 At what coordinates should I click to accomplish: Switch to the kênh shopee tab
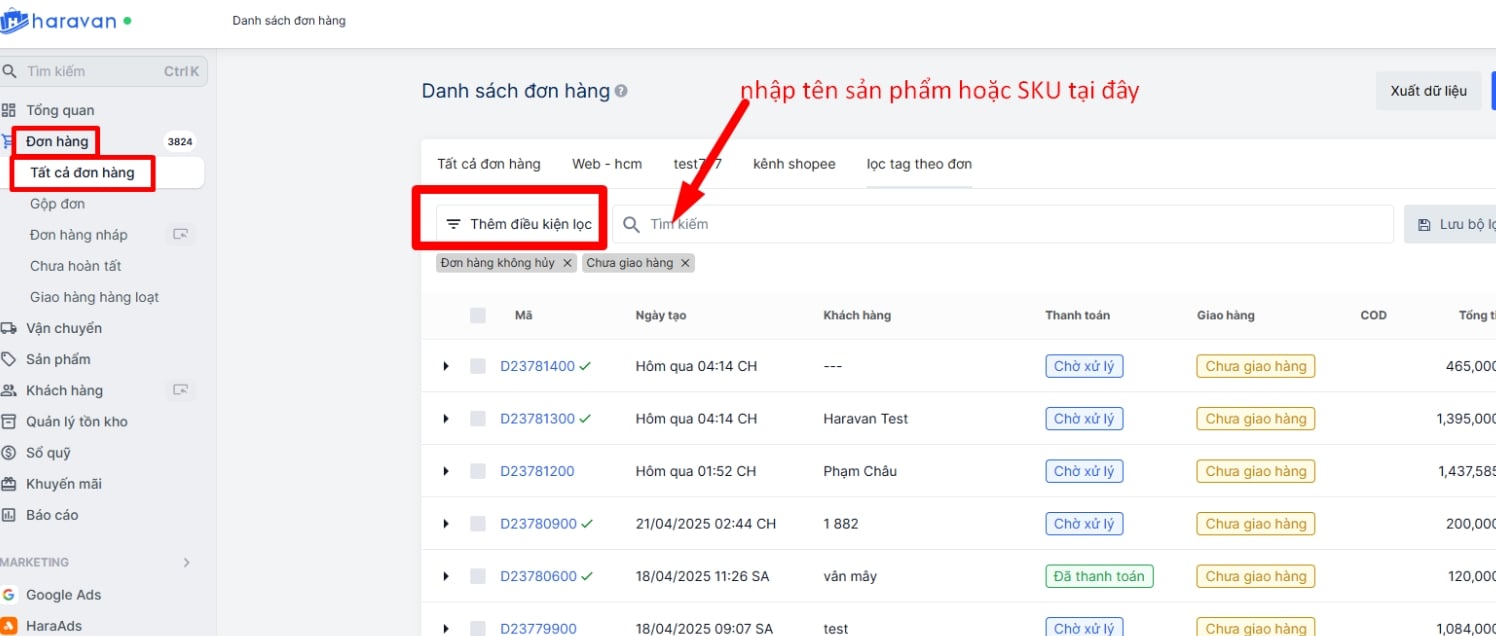794,164
